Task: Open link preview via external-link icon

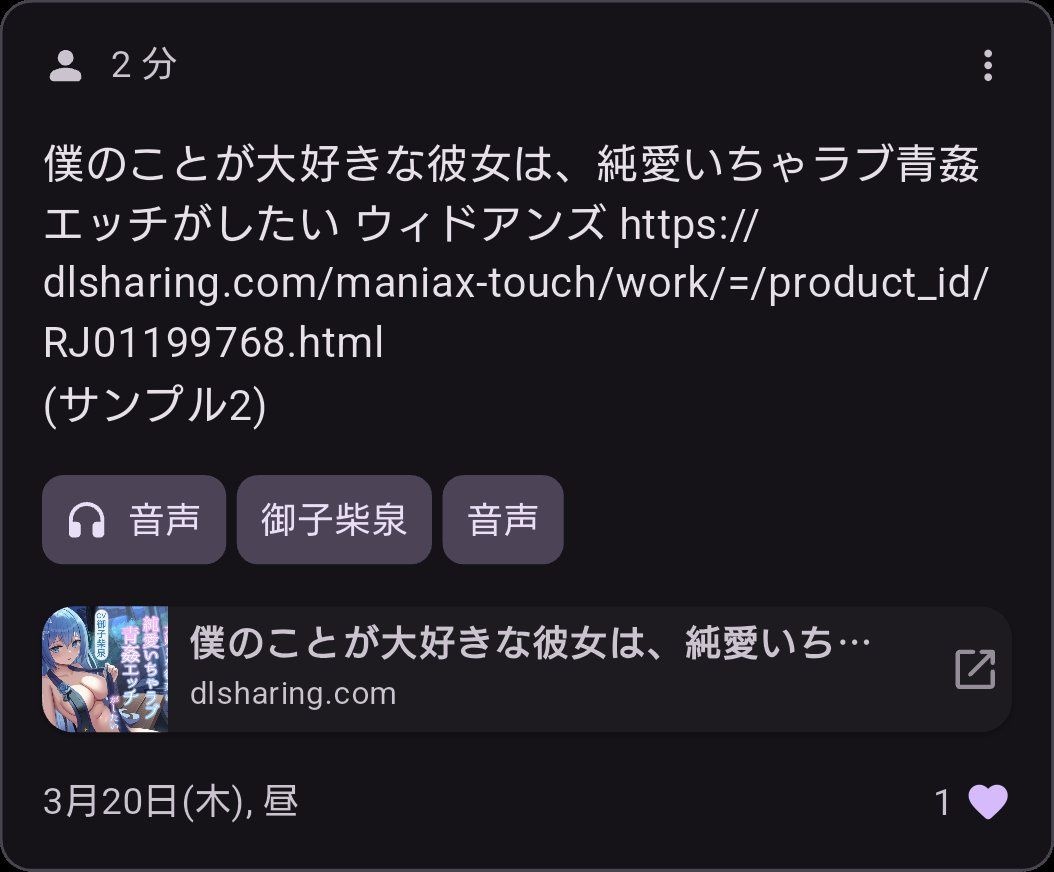Action: click(x=975, y=669)
